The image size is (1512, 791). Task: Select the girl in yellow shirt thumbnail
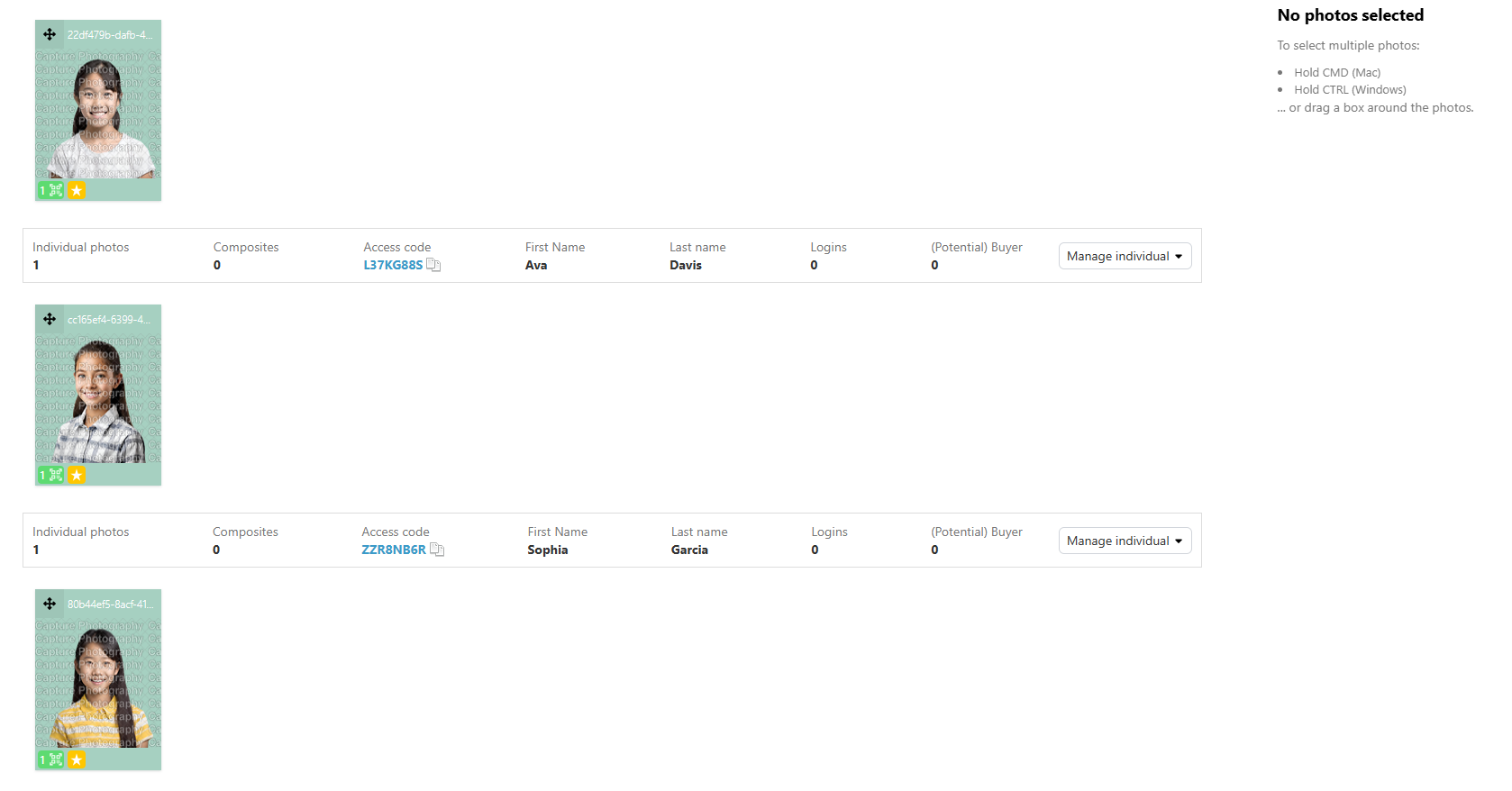[98, 684]
